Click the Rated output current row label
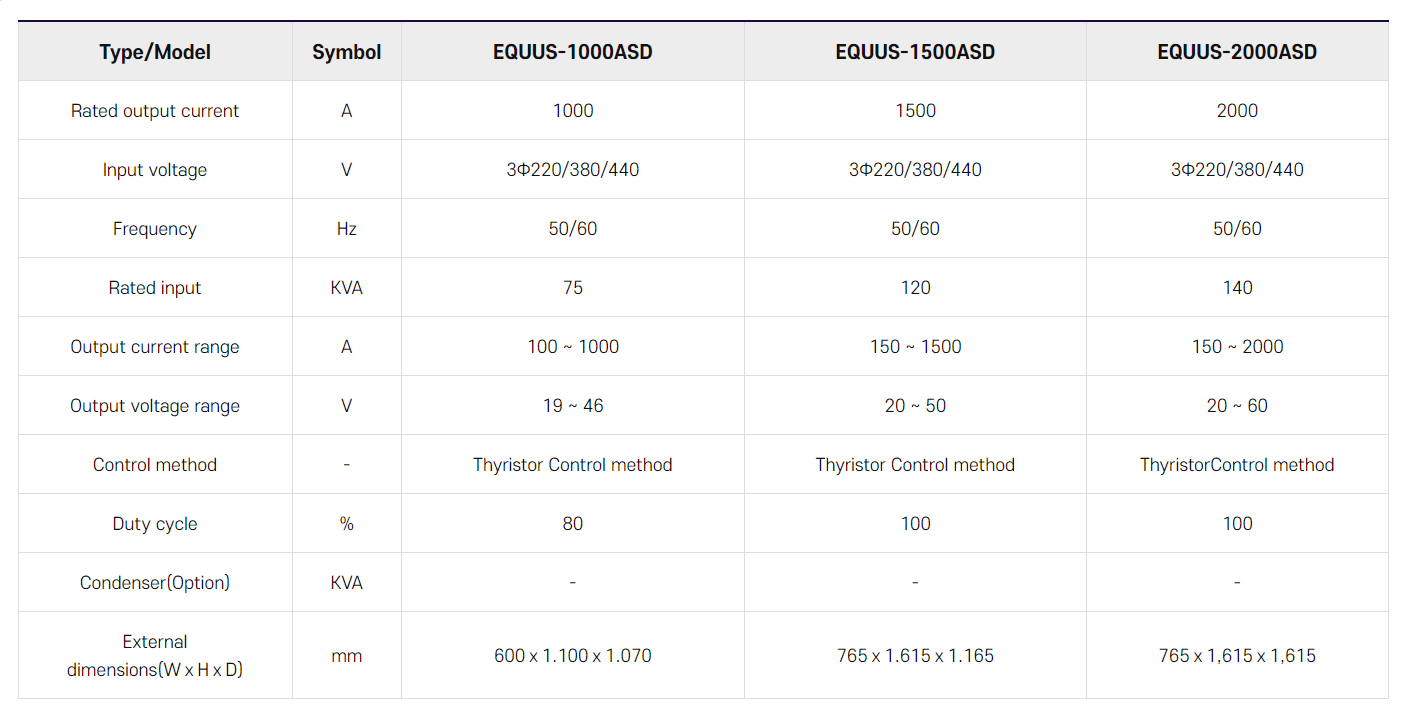The image size is (1403, 712). tap(155, 111)
